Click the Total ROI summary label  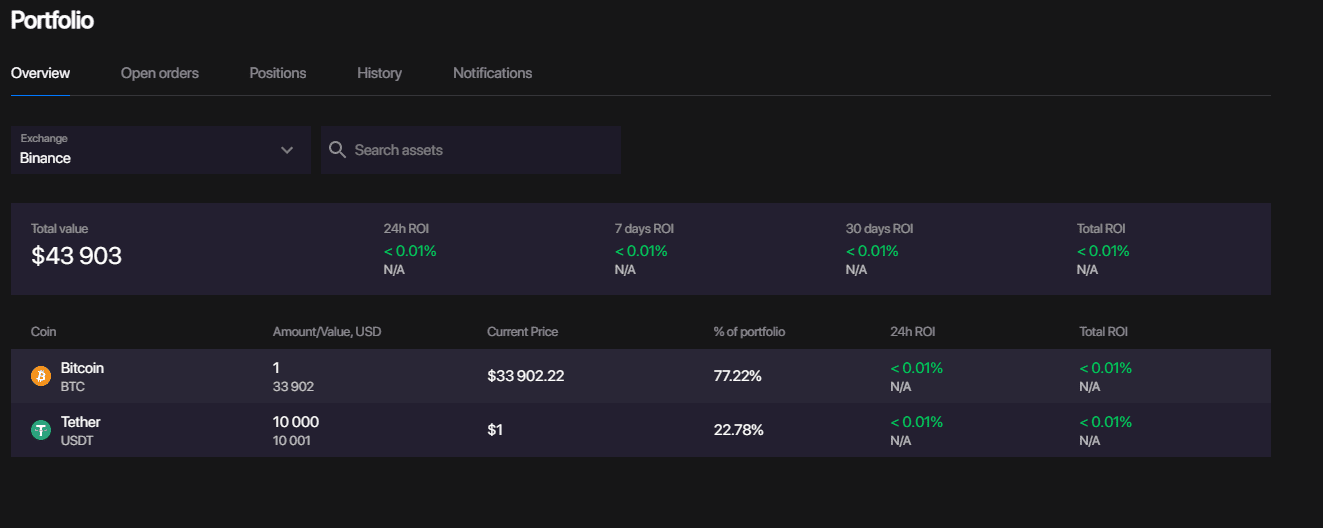pos(1101,229)
